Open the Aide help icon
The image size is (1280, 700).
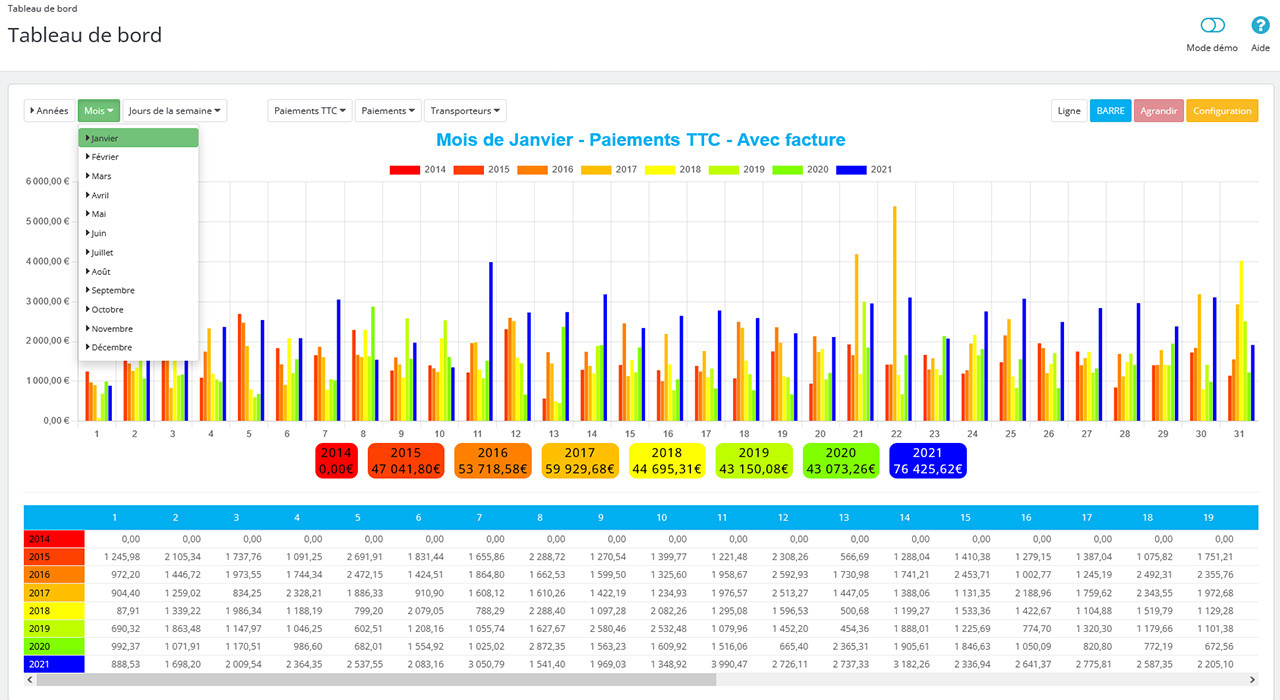(x=1261, y=26)
